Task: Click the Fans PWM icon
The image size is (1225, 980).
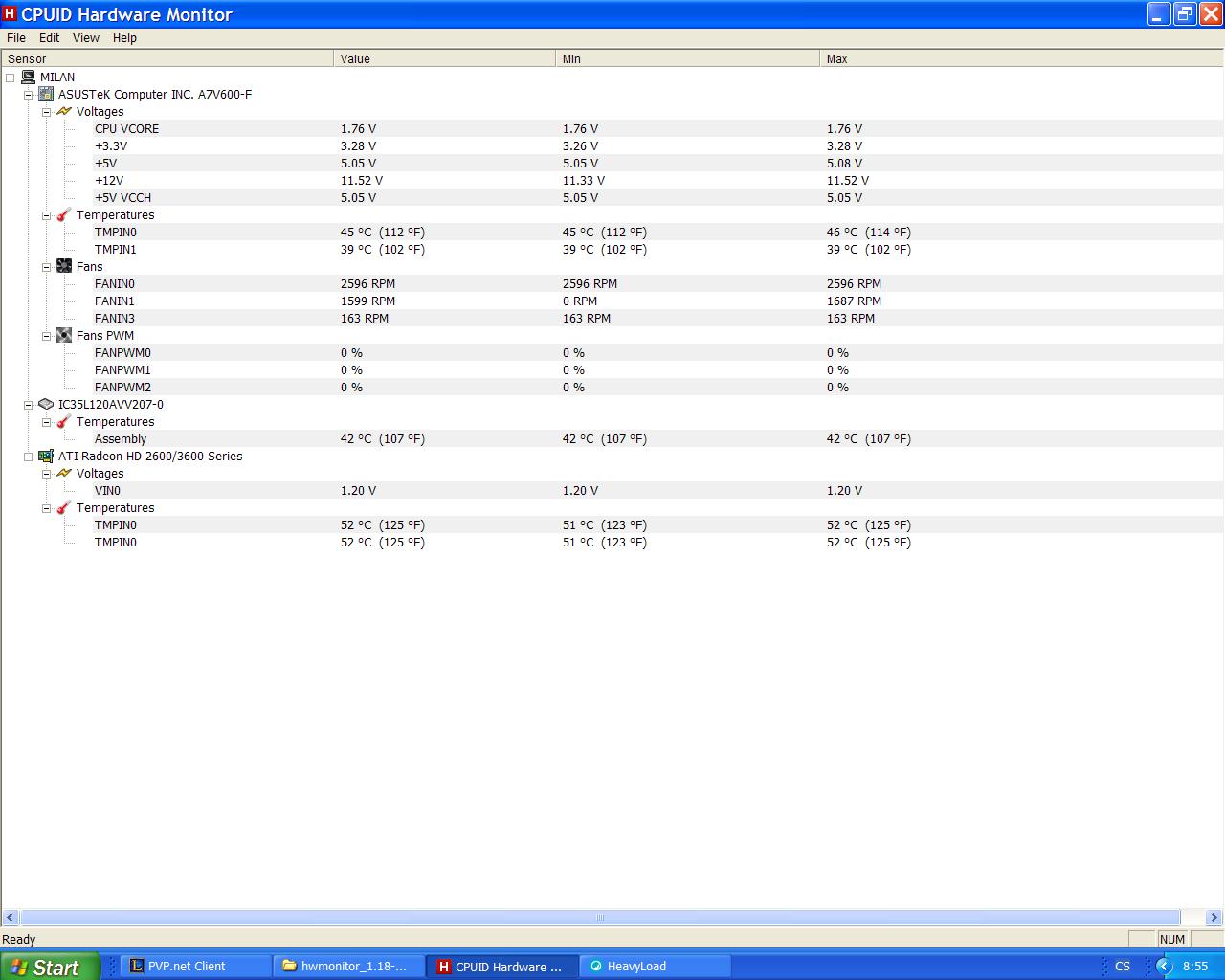Action: pos(64,335)
